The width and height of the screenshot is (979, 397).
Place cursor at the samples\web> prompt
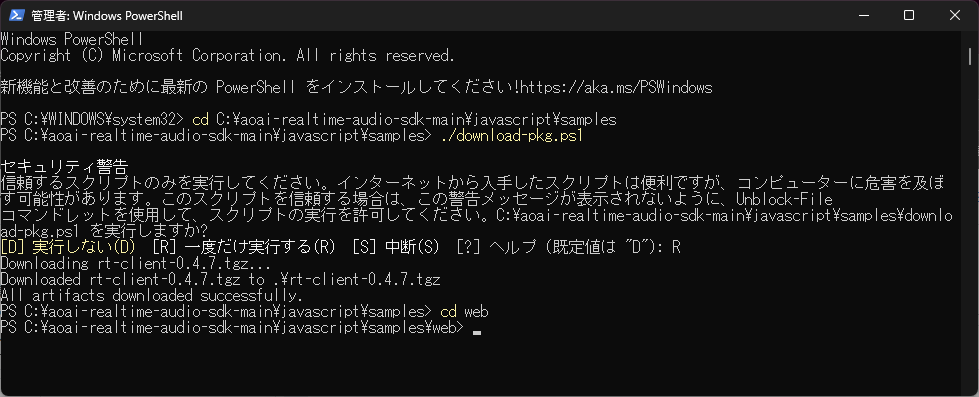coord(477,328)
